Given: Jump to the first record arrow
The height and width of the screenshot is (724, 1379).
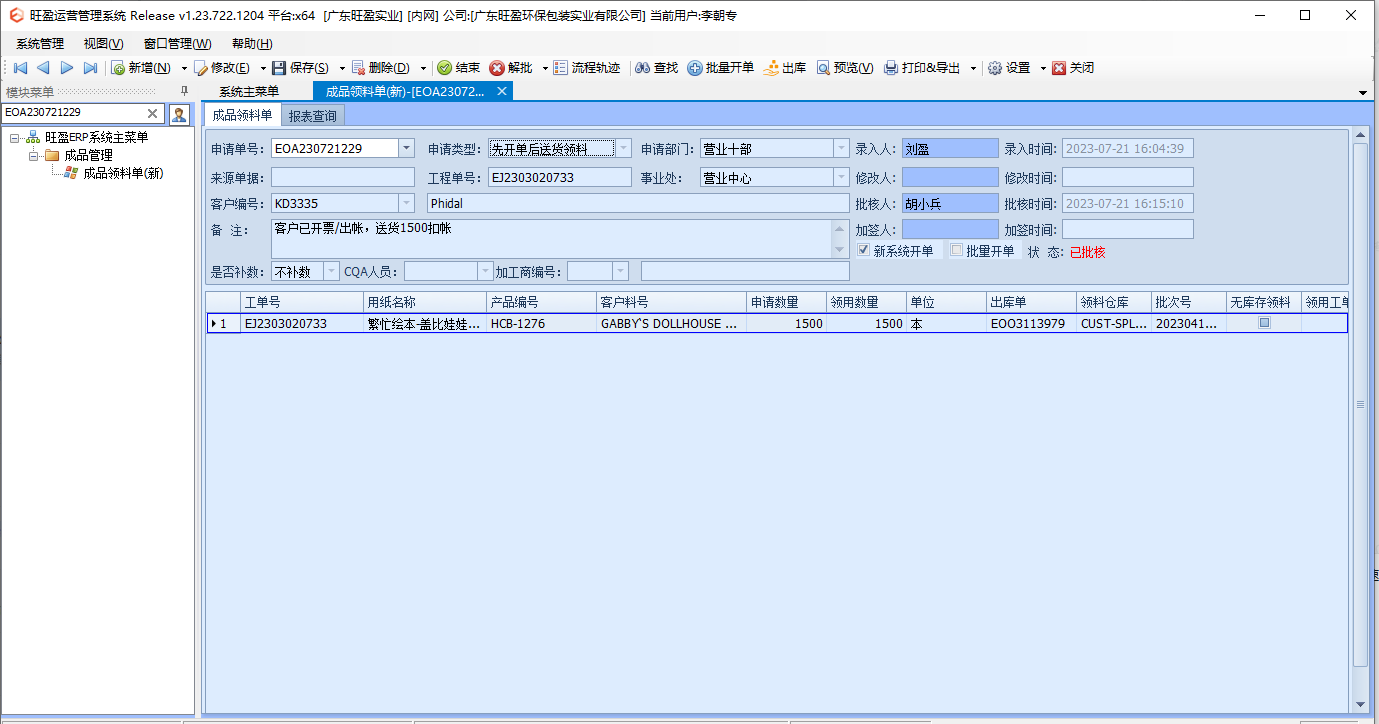Looking at the screenshot, I should (20, 68).
